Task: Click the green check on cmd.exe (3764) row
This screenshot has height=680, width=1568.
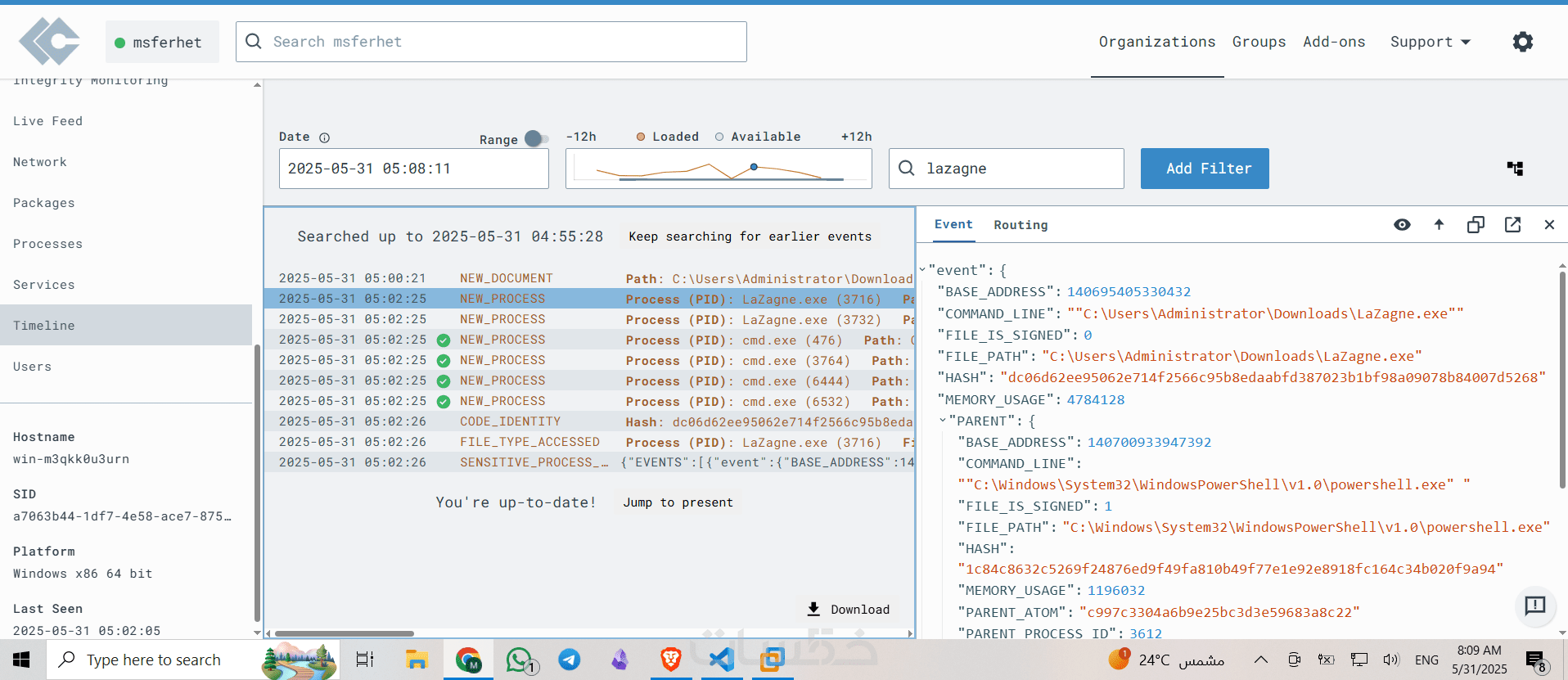Action: 444,361
